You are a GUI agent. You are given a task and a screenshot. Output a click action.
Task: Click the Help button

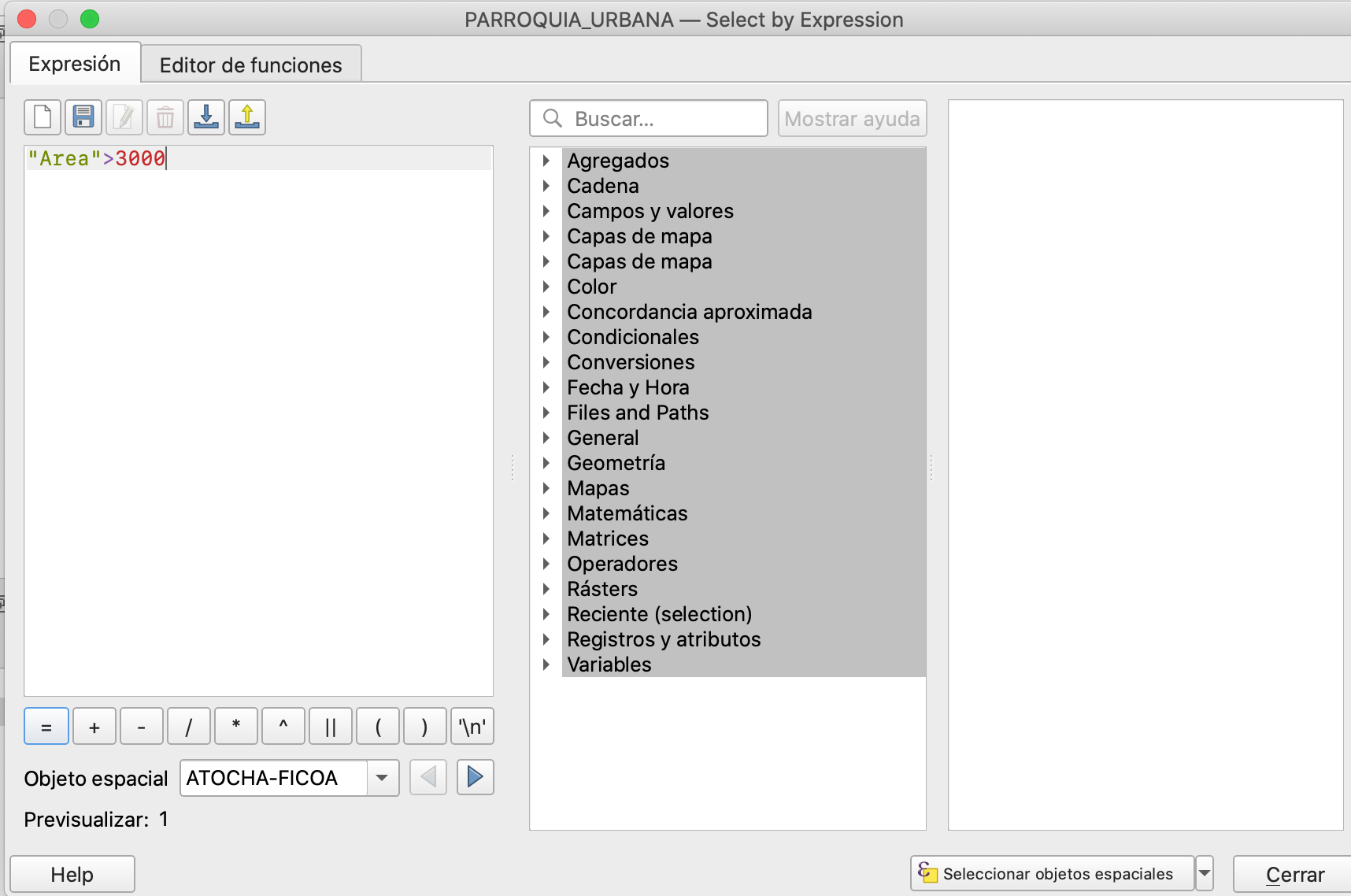[x=72, y=875]
